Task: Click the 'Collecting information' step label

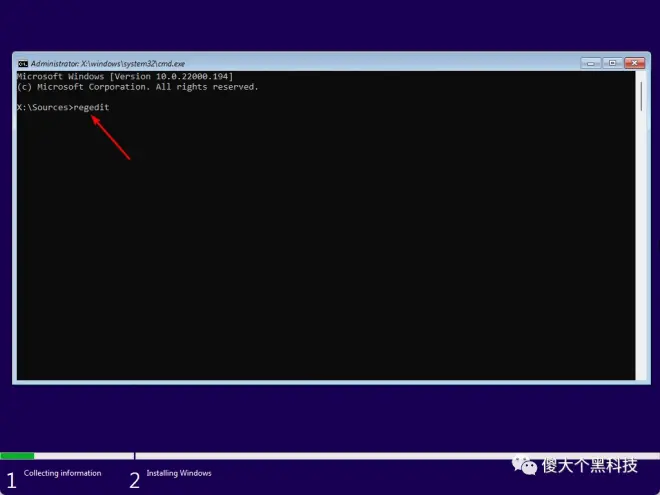Action: coord(62,473)
